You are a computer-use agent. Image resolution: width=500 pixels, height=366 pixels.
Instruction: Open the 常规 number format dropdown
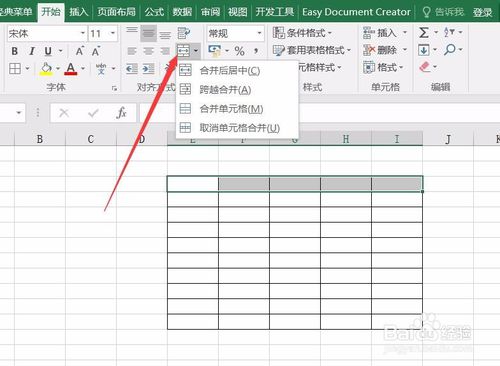click(x=259, y=33)
